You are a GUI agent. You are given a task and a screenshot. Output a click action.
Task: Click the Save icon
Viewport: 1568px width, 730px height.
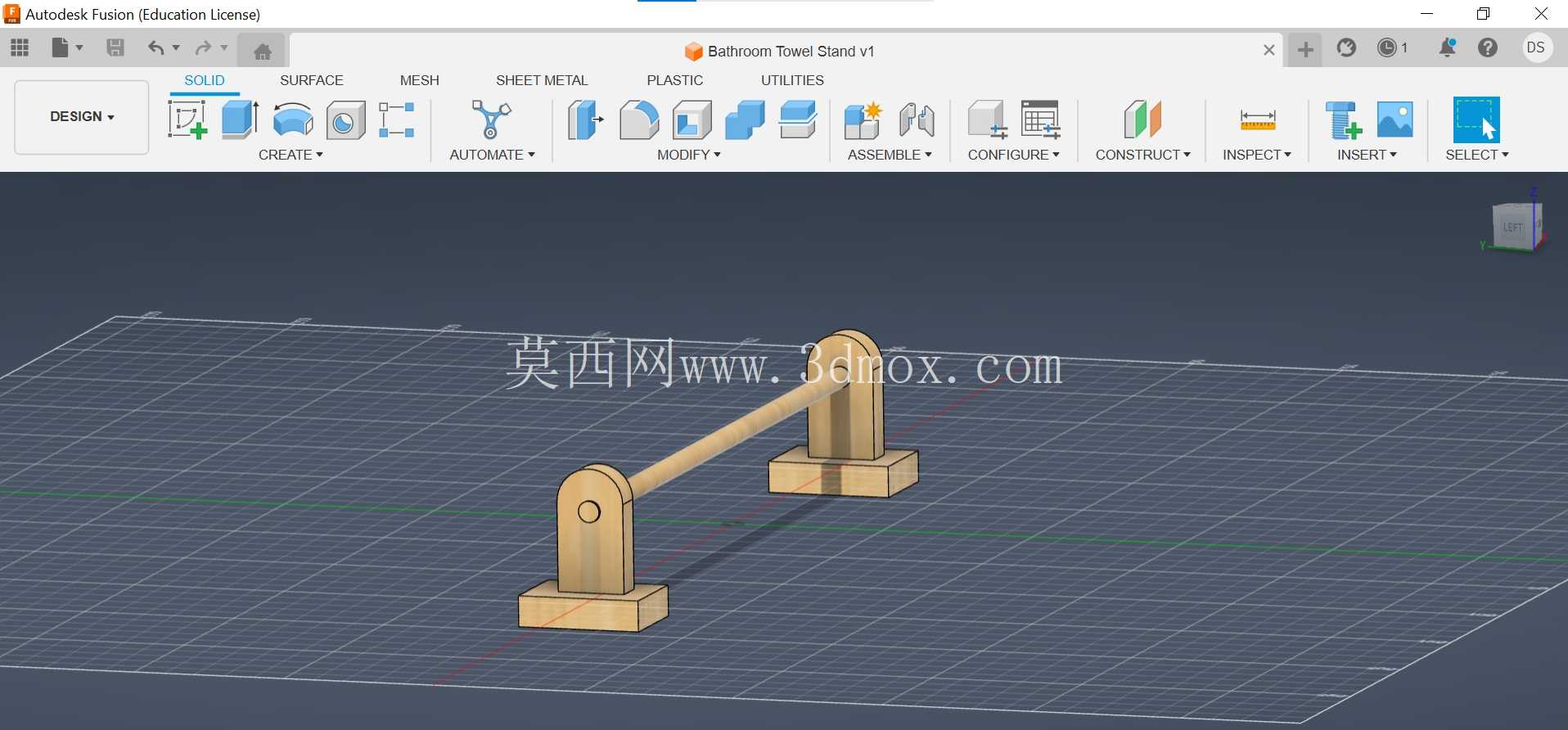115,48
